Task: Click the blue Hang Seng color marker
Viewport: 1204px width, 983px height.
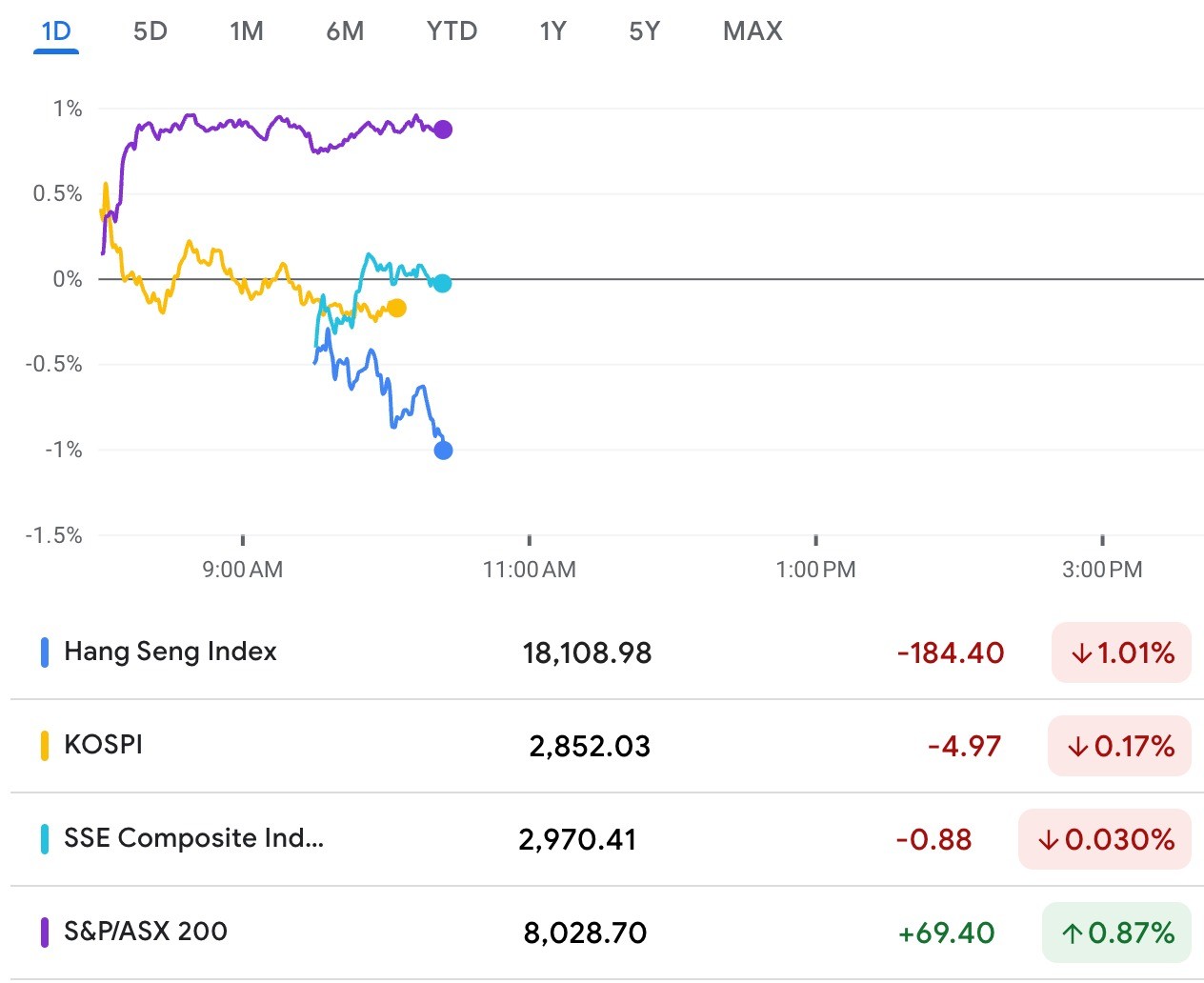Action: [45, 652]
